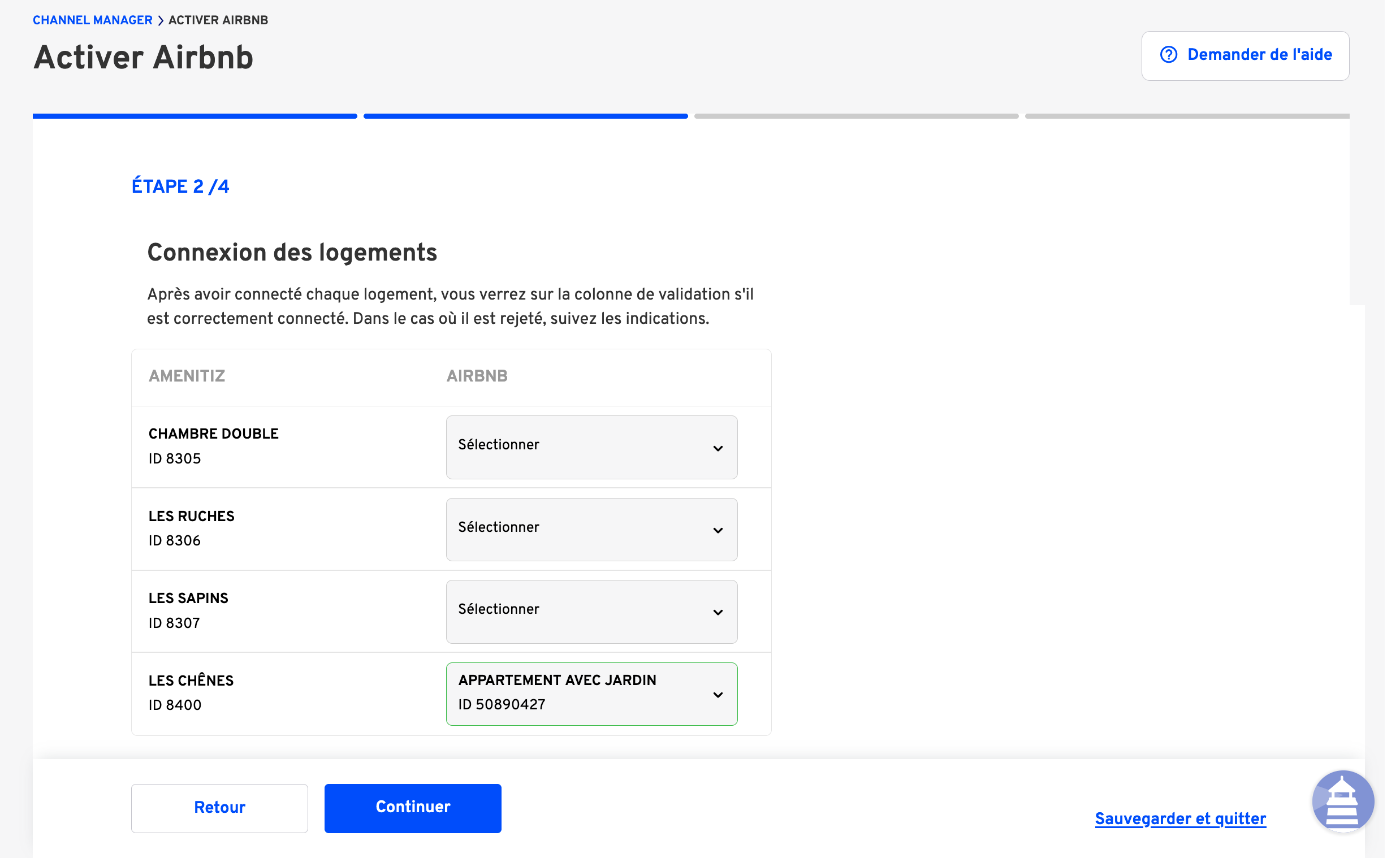Click third progress bar segment
Viewport: 1400px width, 858px height.
[x=856, y=116]
